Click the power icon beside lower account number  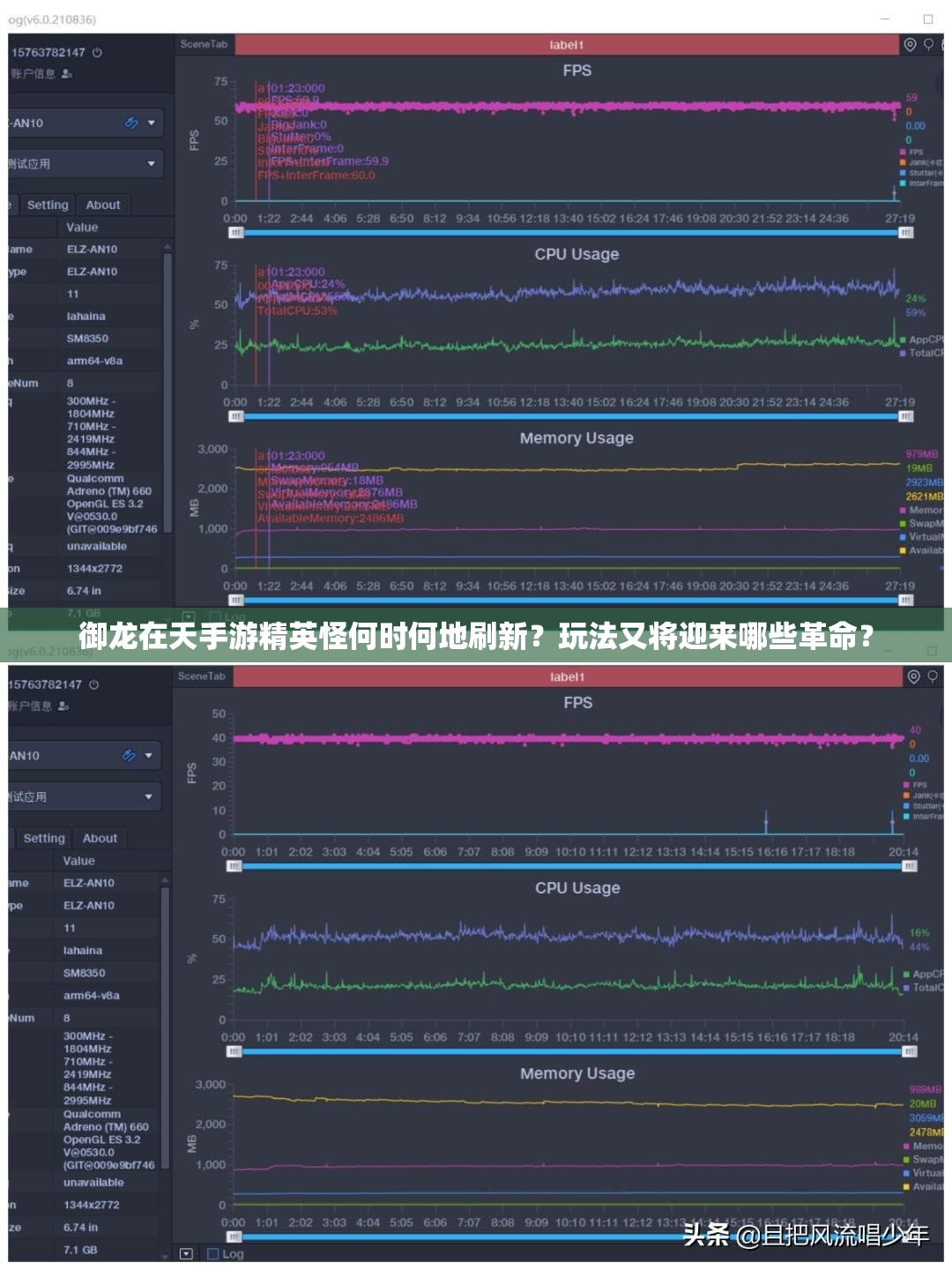(93, 685)
